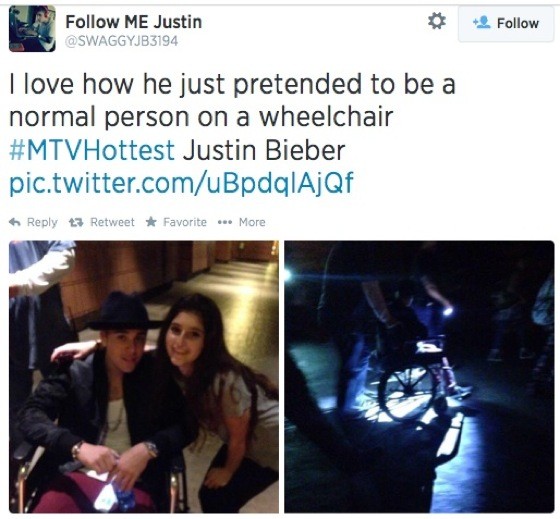Open the pic.twitter.com/uBpdqlAjQf link
Viewport: 560px width, 519px height.
(x=181, y=183)
